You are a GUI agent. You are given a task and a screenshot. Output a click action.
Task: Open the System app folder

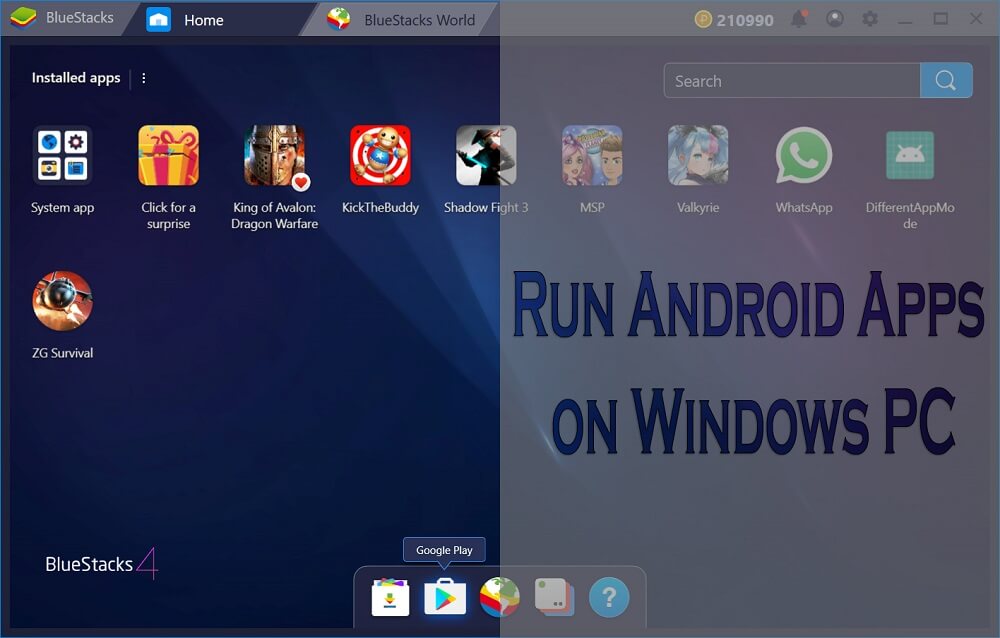tap(62, 156)
